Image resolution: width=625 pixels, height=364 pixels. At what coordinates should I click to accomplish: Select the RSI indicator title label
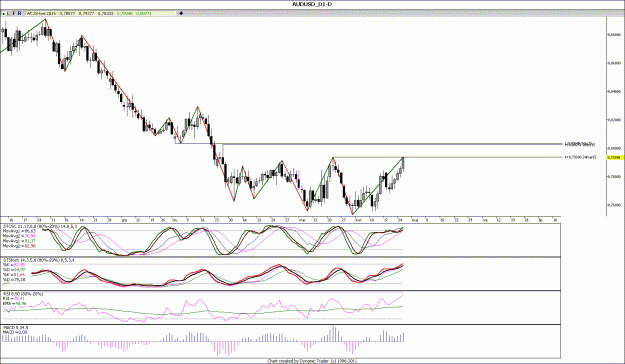coord(23,294)
